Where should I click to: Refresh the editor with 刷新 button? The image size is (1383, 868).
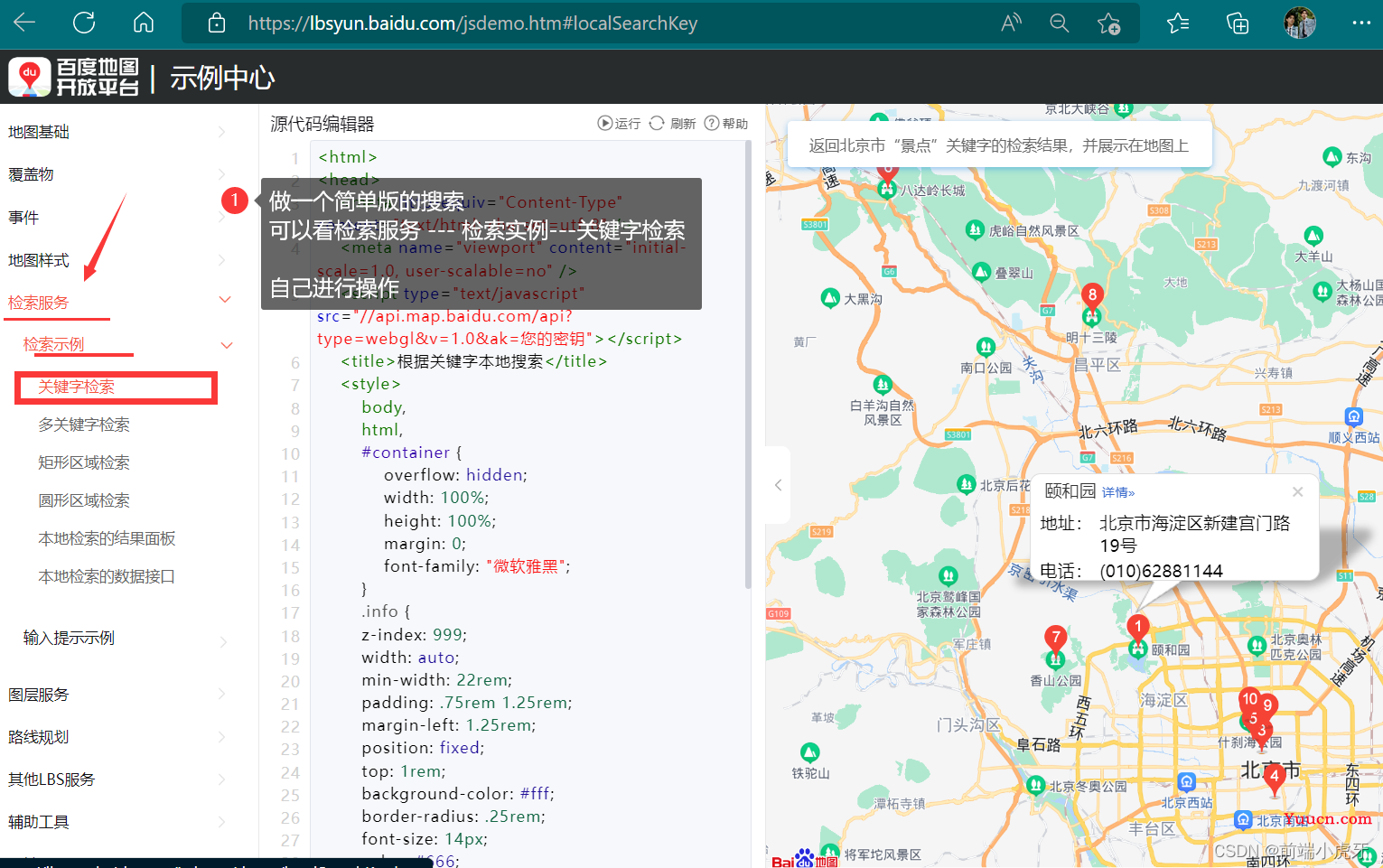673,124
